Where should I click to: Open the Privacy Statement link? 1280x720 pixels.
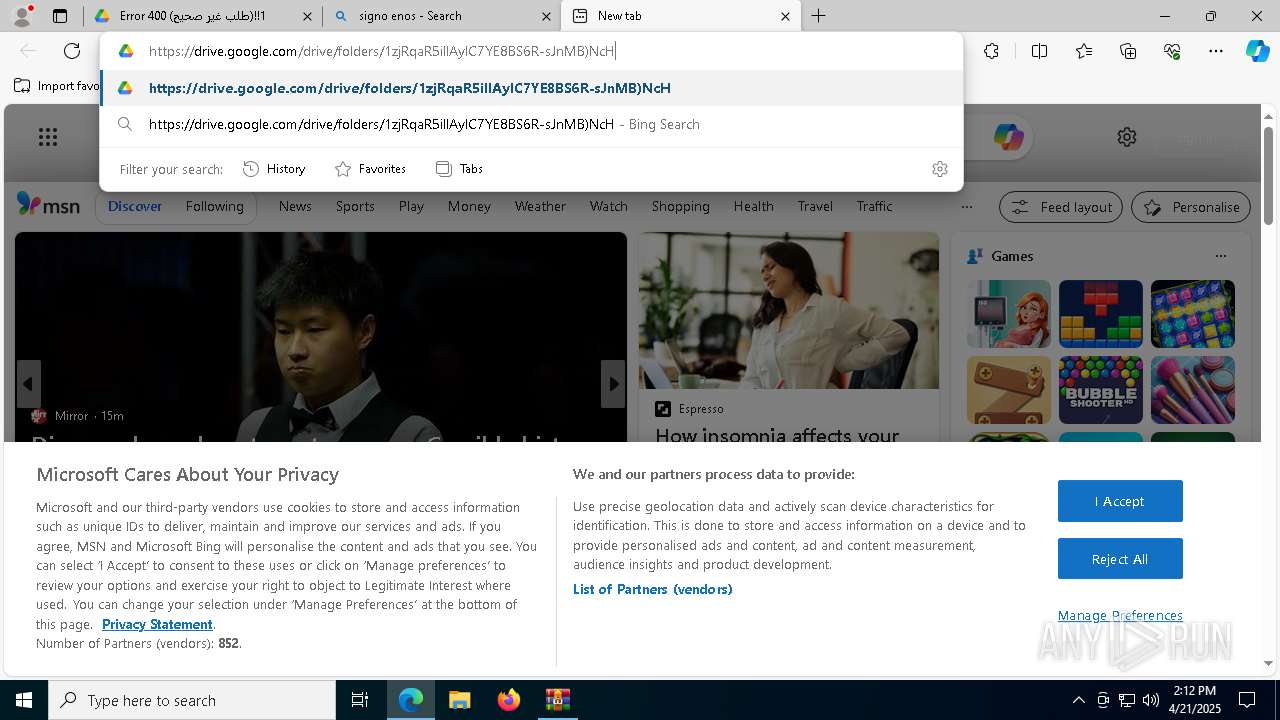tap(157, 624)
